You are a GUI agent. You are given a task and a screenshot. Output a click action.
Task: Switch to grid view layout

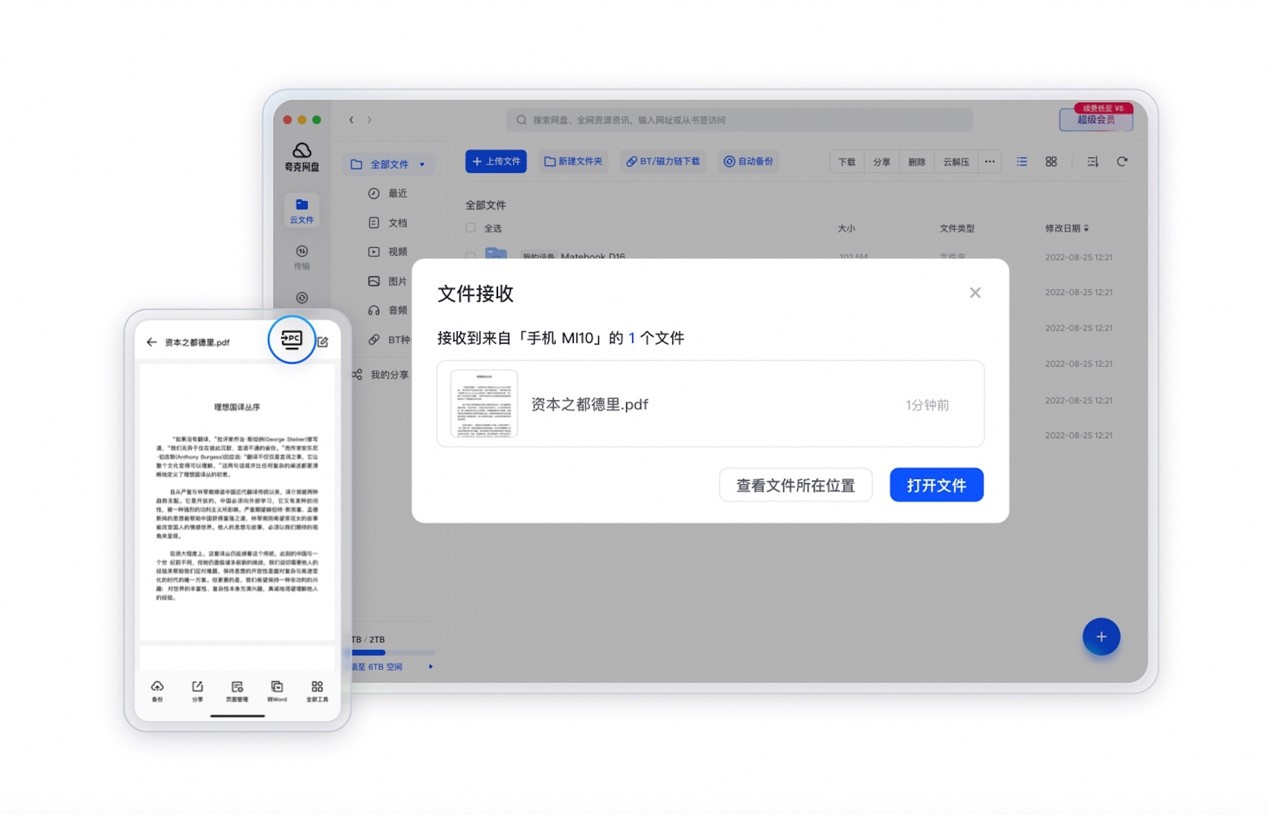tap(1051, 161)
